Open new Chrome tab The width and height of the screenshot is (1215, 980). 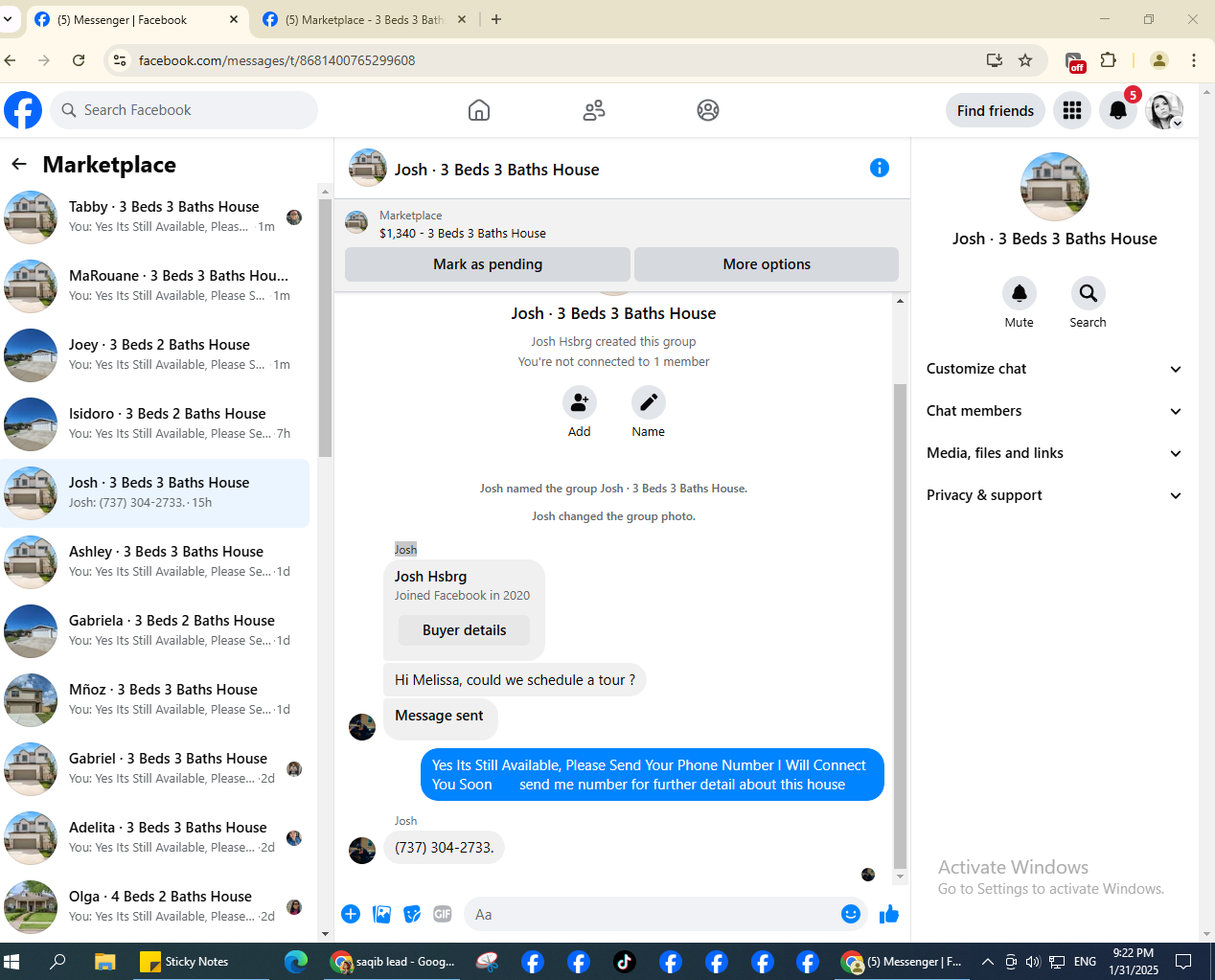point(496,19)
